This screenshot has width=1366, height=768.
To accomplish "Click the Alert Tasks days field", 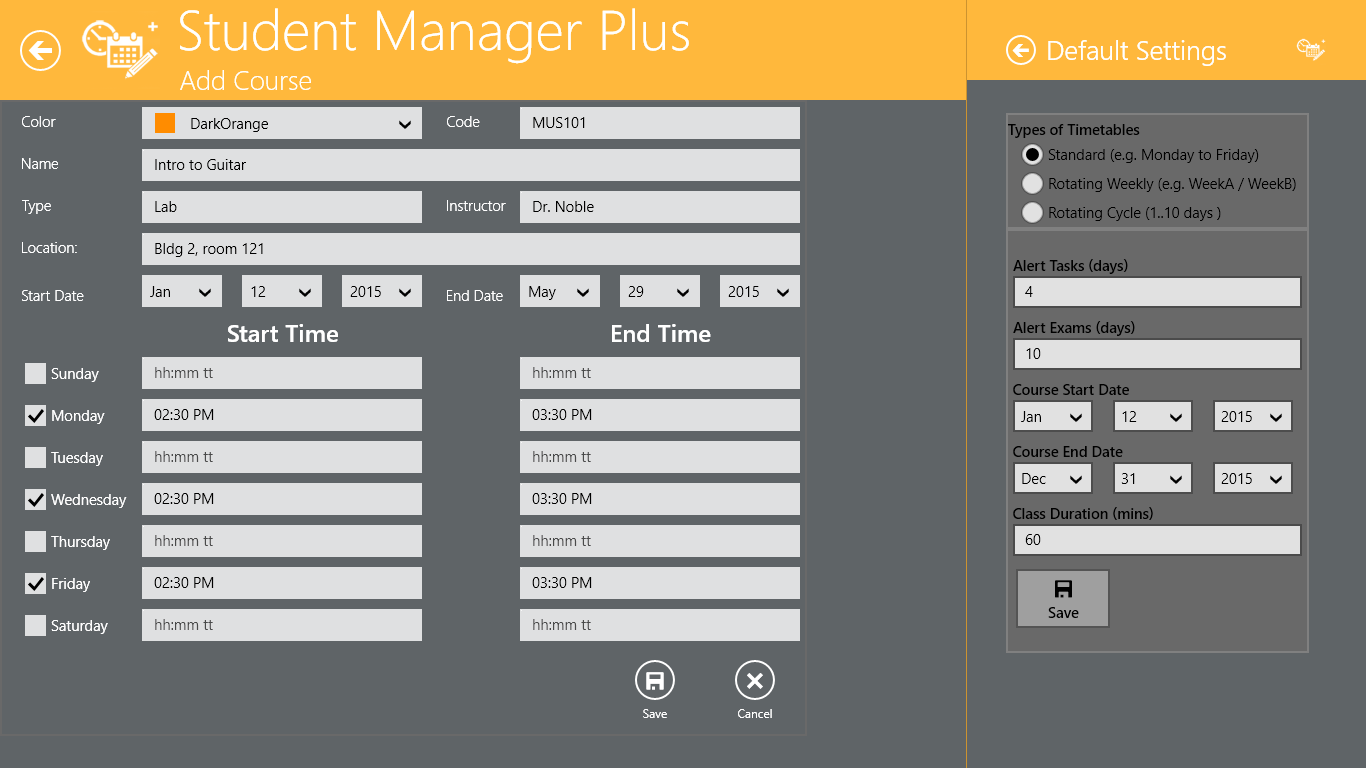I will click(x=1156, y=292).
